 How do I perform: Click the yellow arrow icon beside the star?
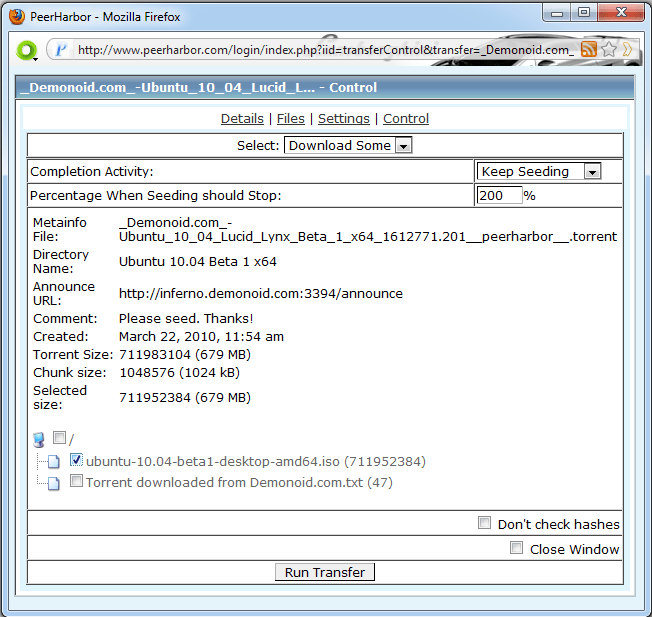point(627,49)
